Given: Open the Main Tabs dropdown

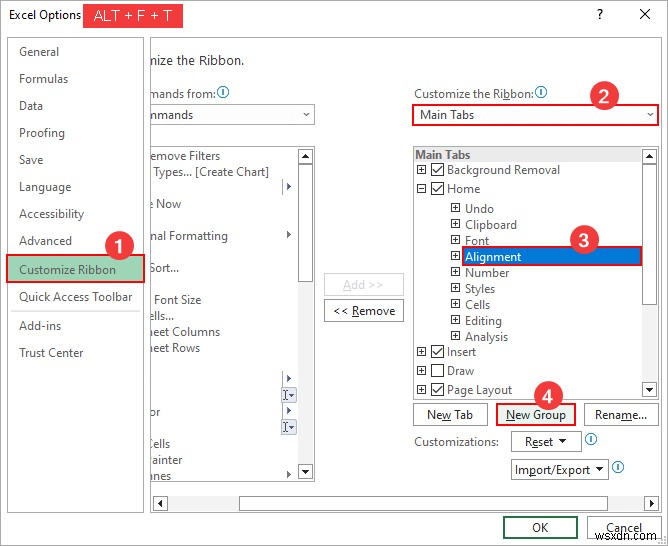Looking at the screenshot, I should (535, 115).
